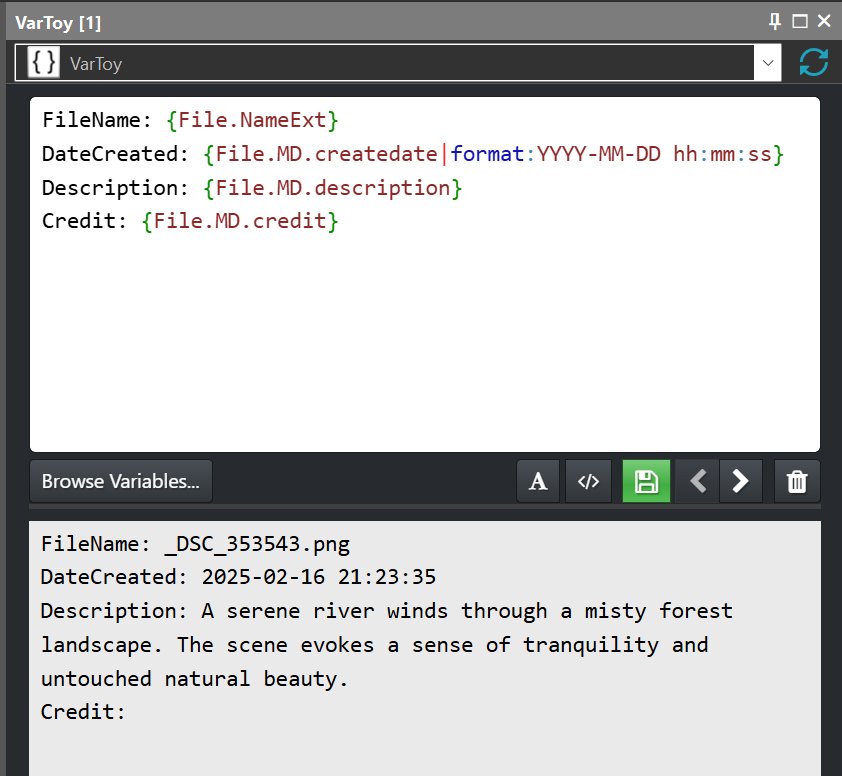
Task: Expand the VarToy preset dropdown arrow
Action: pyautogui.click(x=768, y=63)
